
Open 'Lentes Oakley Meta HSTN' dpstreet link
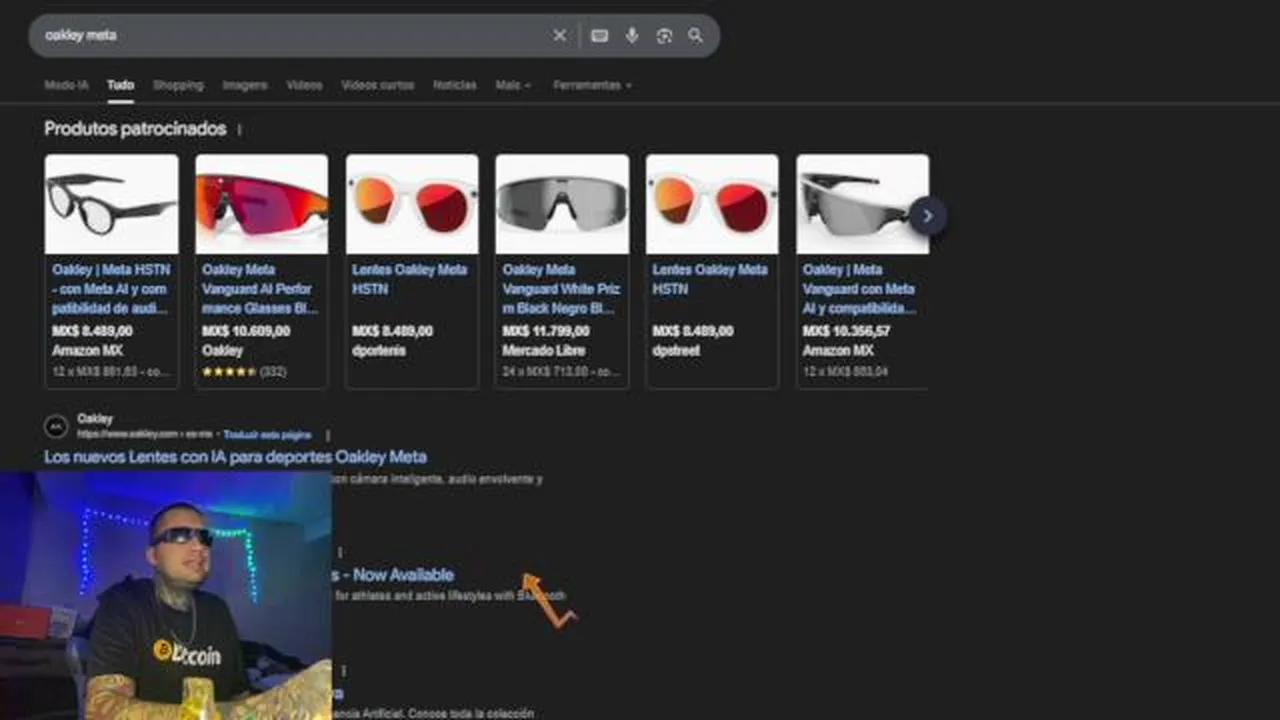click(x=710, y=279)
